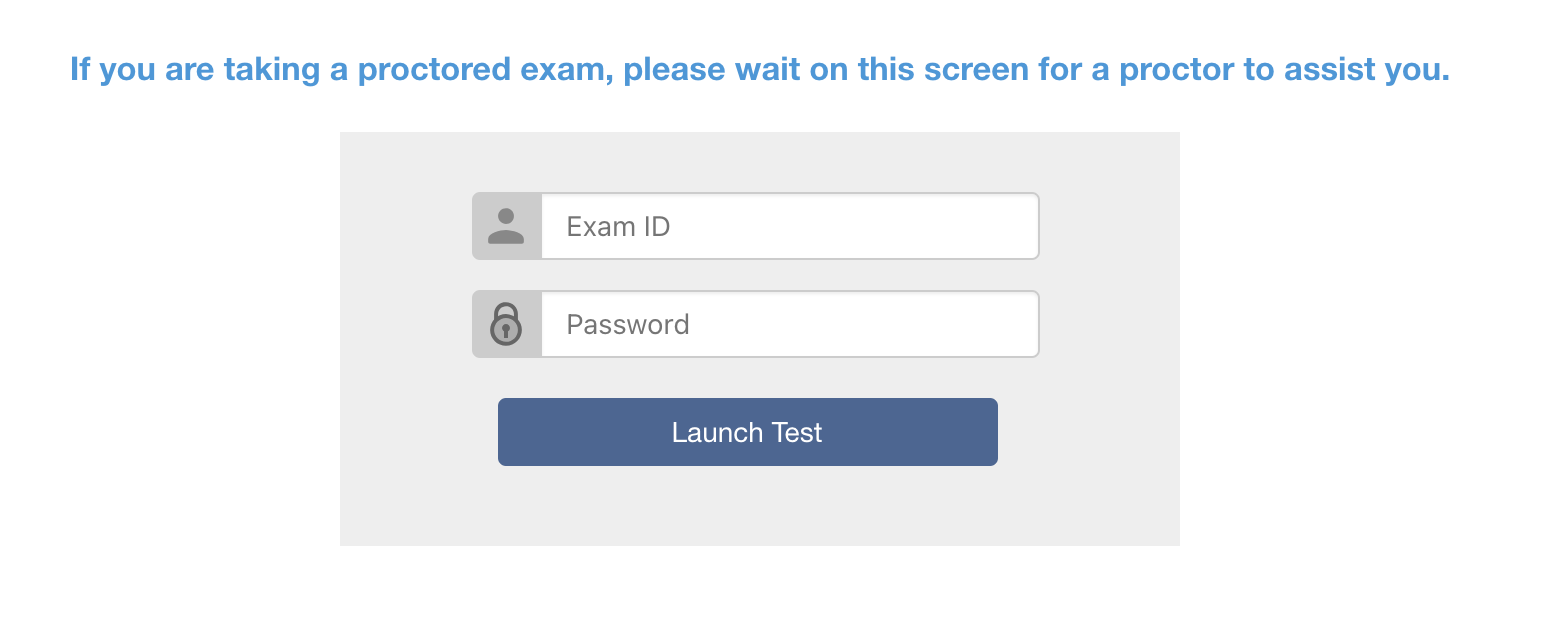Select the user silhouette icon
This screenshot has height=626, width=1560.
506,226
